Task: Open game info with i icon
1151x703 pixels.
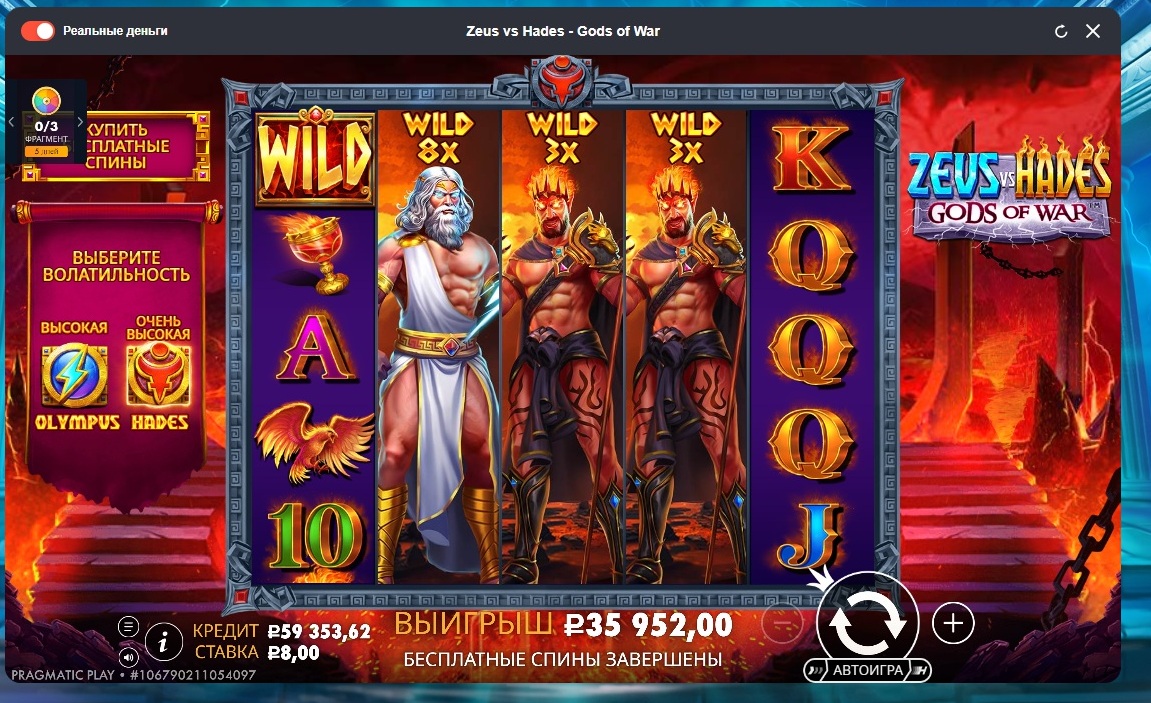Action: pos(163,642)
